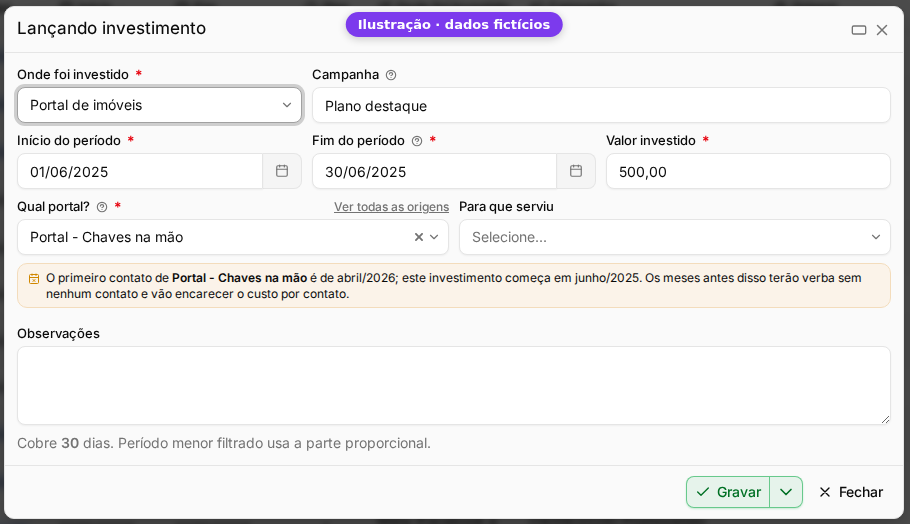Expand the 'Qual portal?' dropdown arrow

434,237
